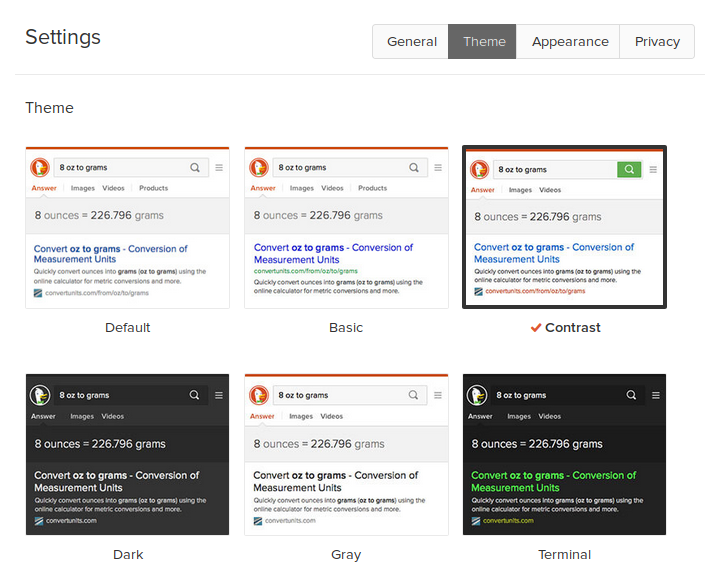722x583 pixels.
Task: Click the green result title in Terminal preview
Action: pyautogui.click(x=553, y=481)
